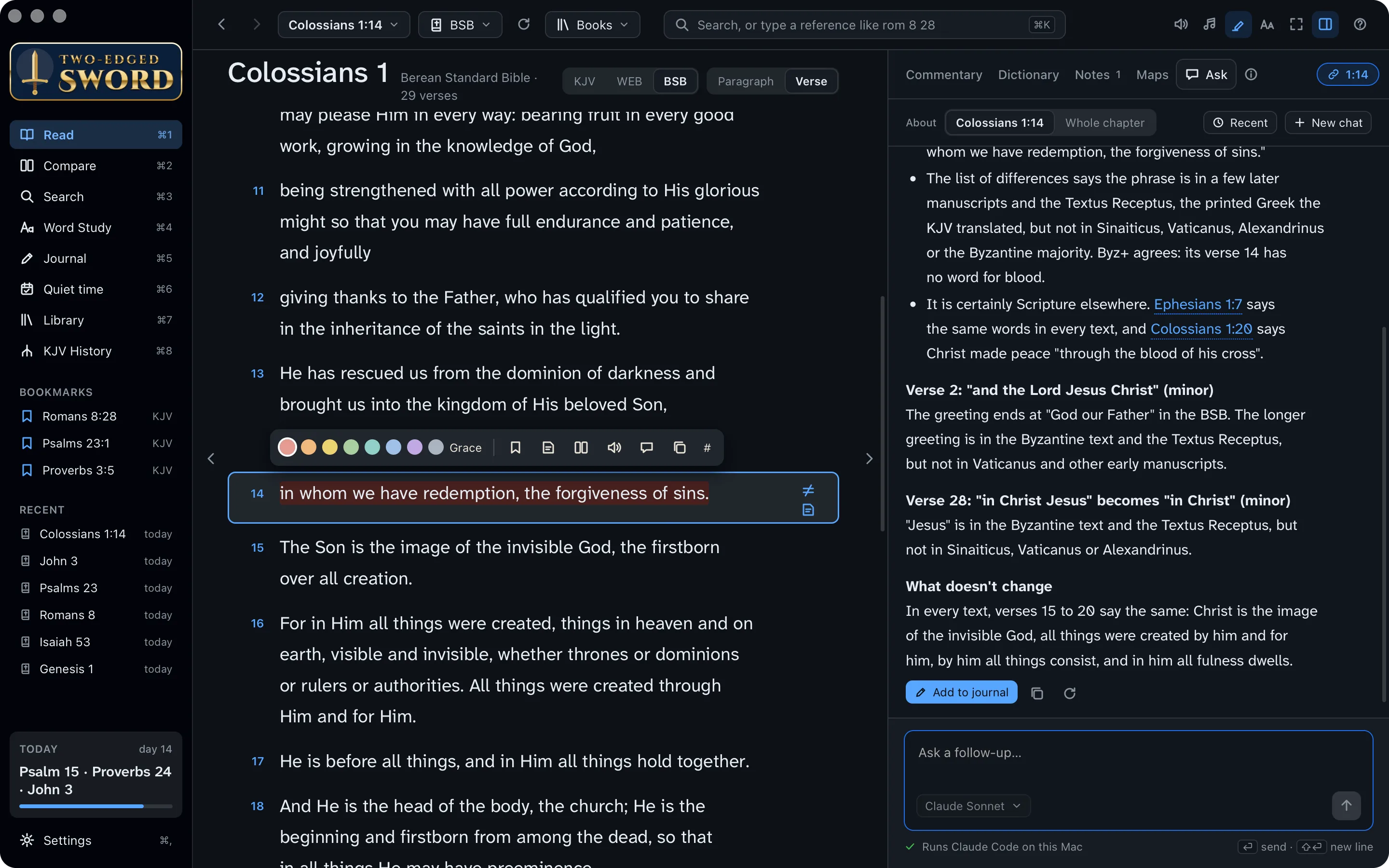Image resolution: width=1389 pixels, height=868 pixels.
Task: Click the Add to journal button
Action: [x=961, y=692]
